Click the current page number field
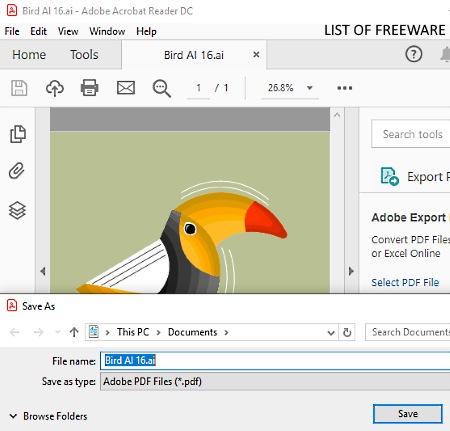 tap(198, 88)
